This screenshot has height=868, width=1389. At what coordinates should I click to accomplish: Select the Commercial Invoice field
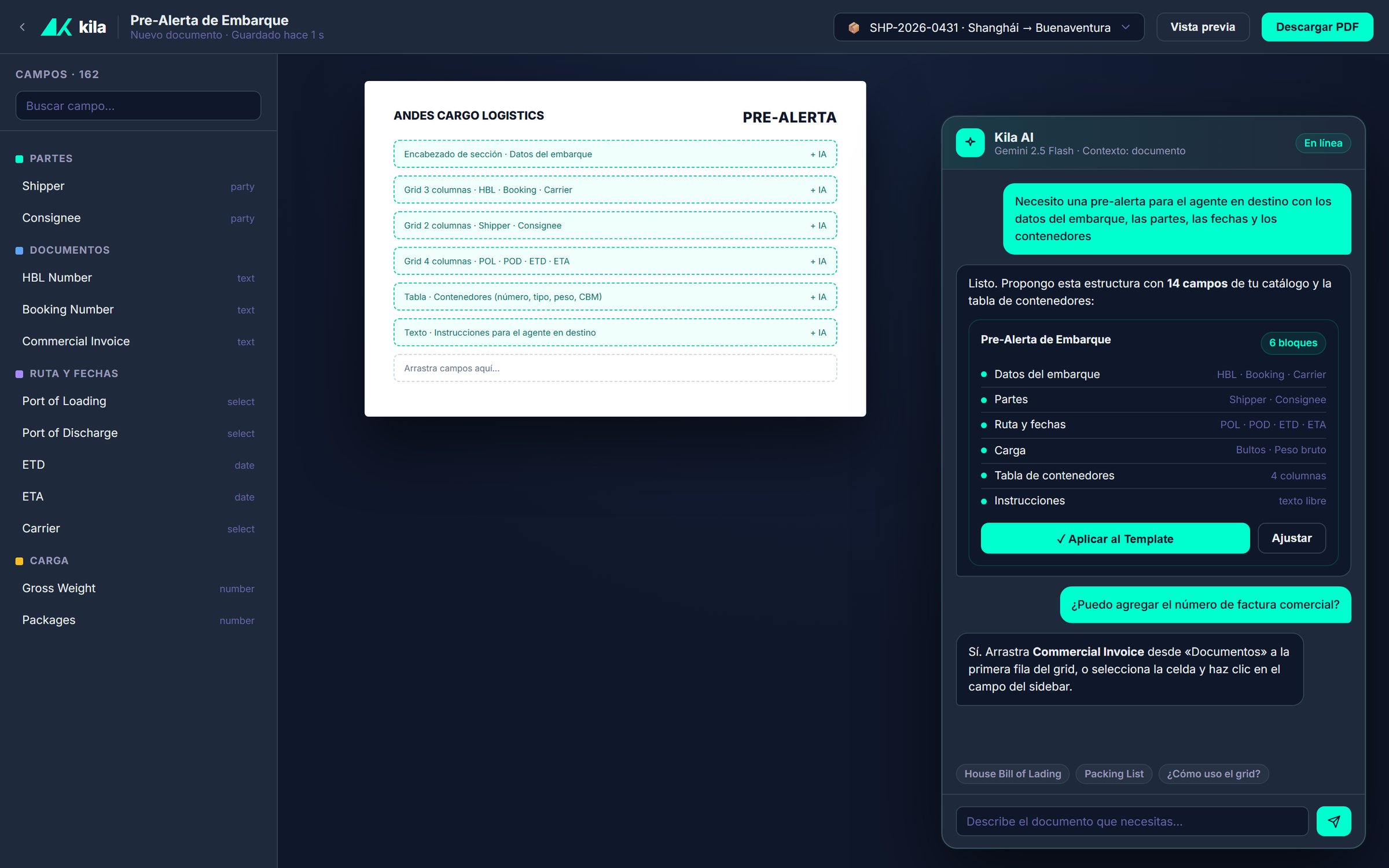coord(138,341)
